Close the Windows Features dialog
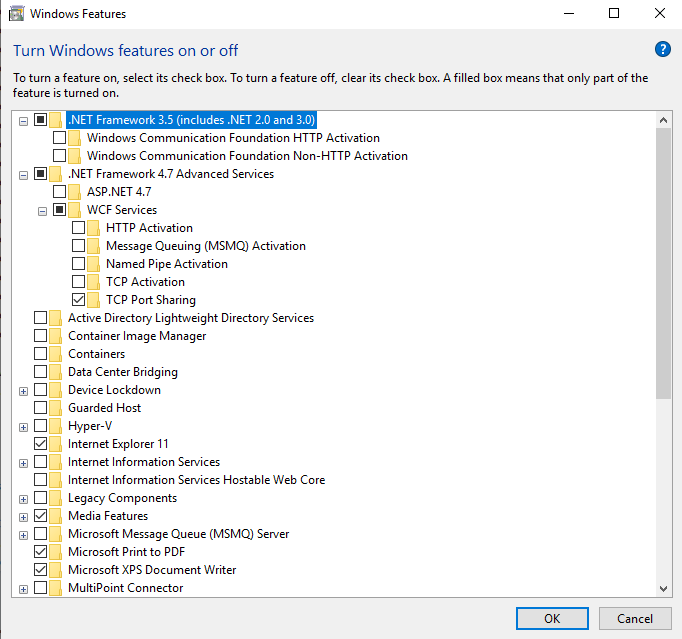682x639 pixels. [659, 13]
